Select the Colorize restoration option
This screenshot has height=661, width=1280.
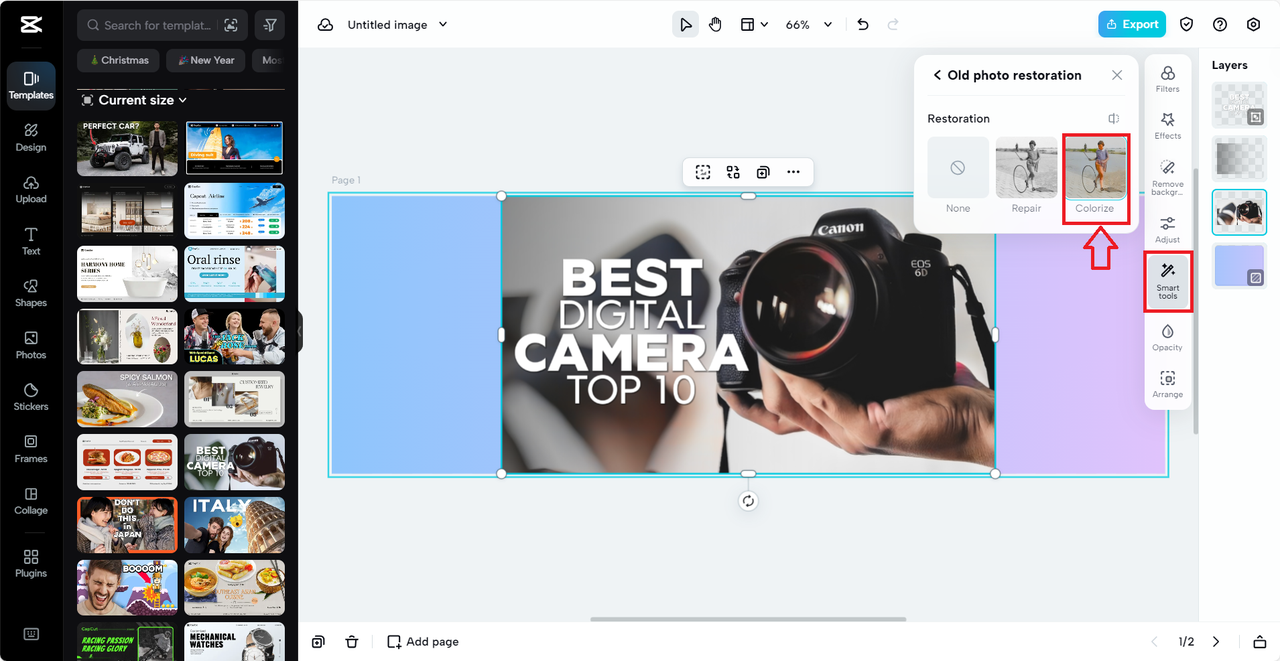click(x=1094, y=174)
